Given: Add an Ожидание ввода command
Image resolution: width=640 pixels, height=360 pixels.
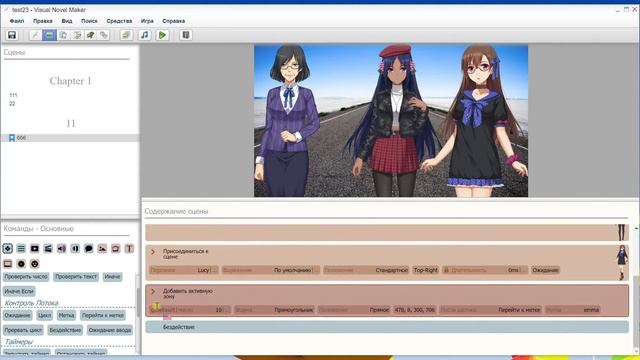Looking at the screenshot, I should [110, 330].
